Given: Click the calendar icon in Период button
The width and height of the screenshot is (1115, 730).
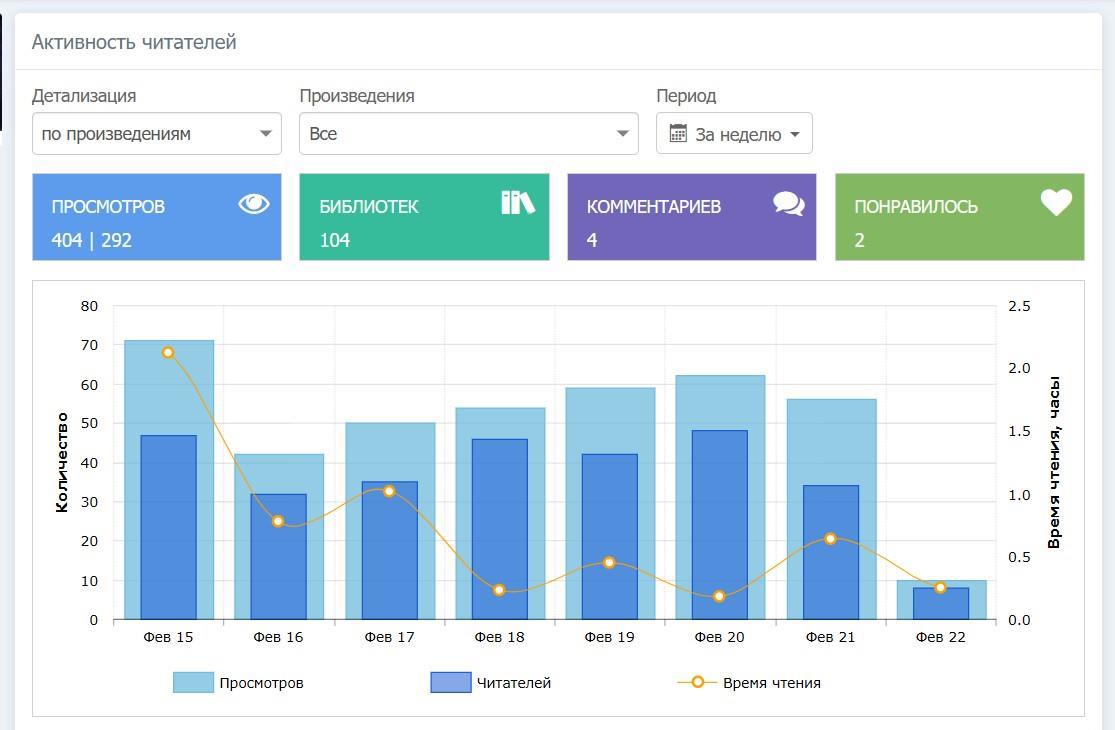Looking at the screenshot, I should tap(678, 134).
